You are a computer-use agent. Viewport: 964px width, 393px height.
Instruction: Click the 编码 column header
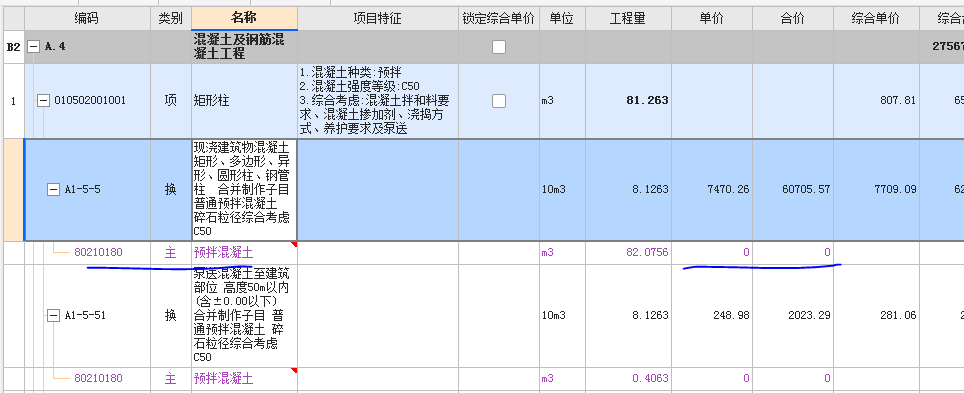[x=87, y=18]
